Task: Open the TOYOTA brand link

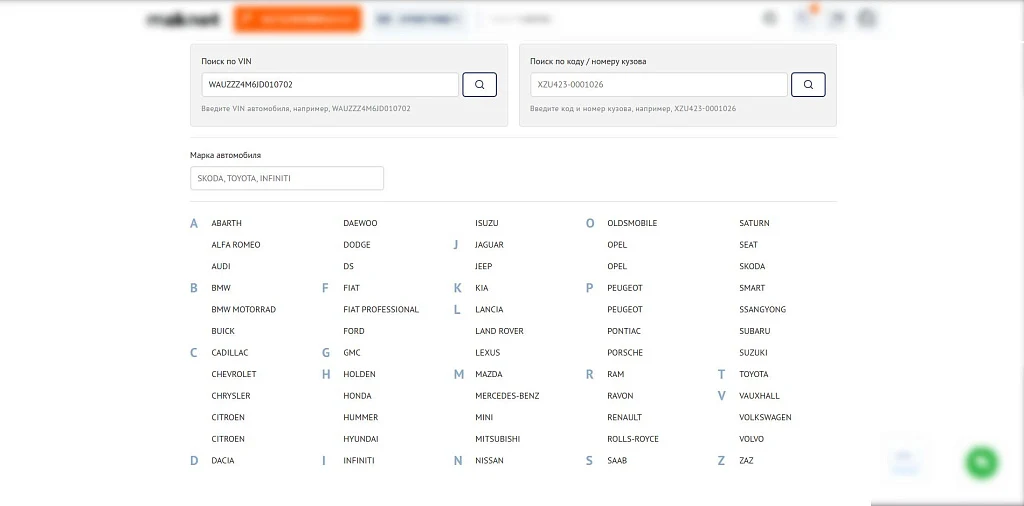Action: [x=754, y=374]
